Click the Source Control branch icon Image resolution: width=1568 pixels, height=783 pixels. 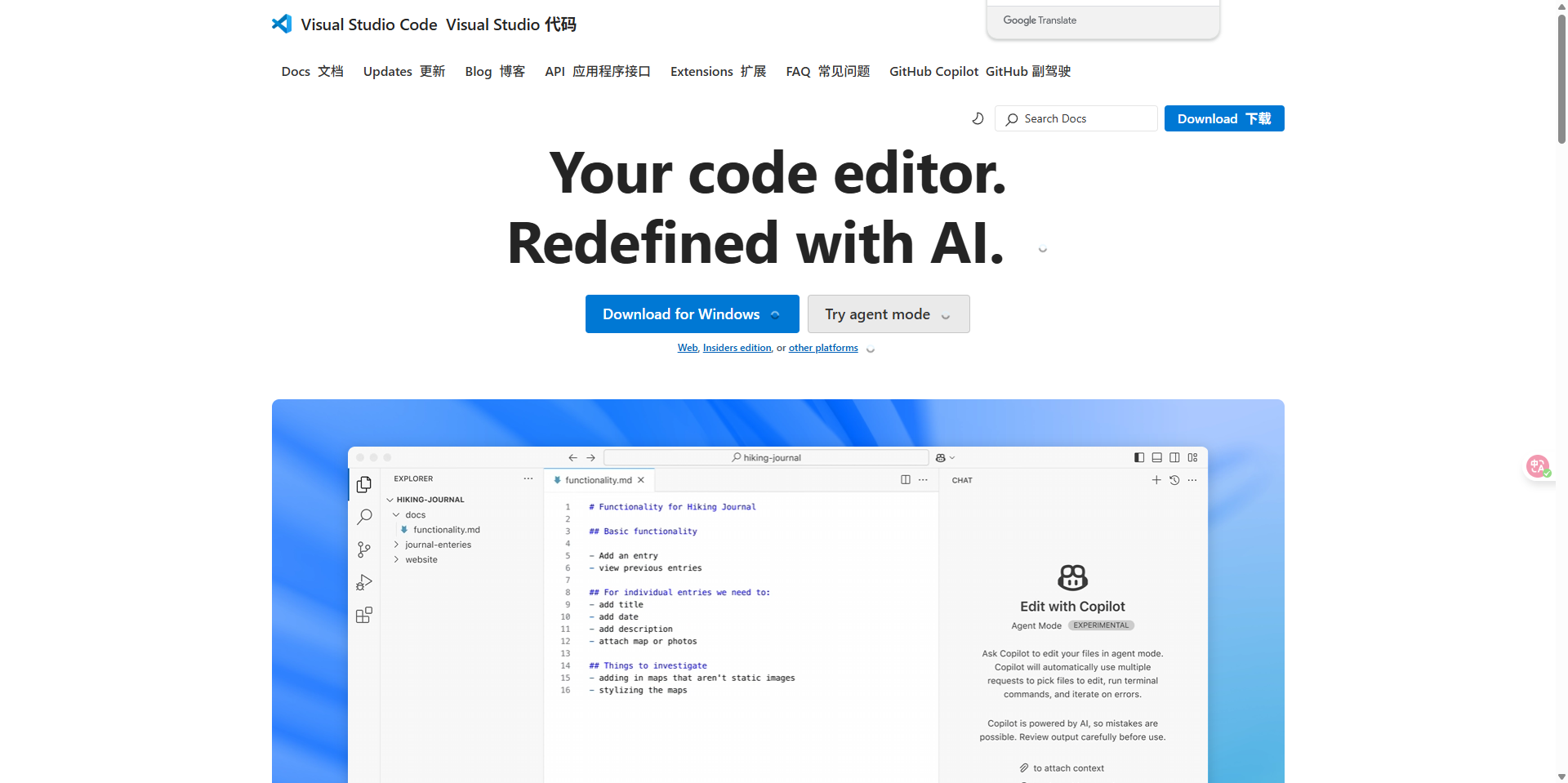coord(364,549)
